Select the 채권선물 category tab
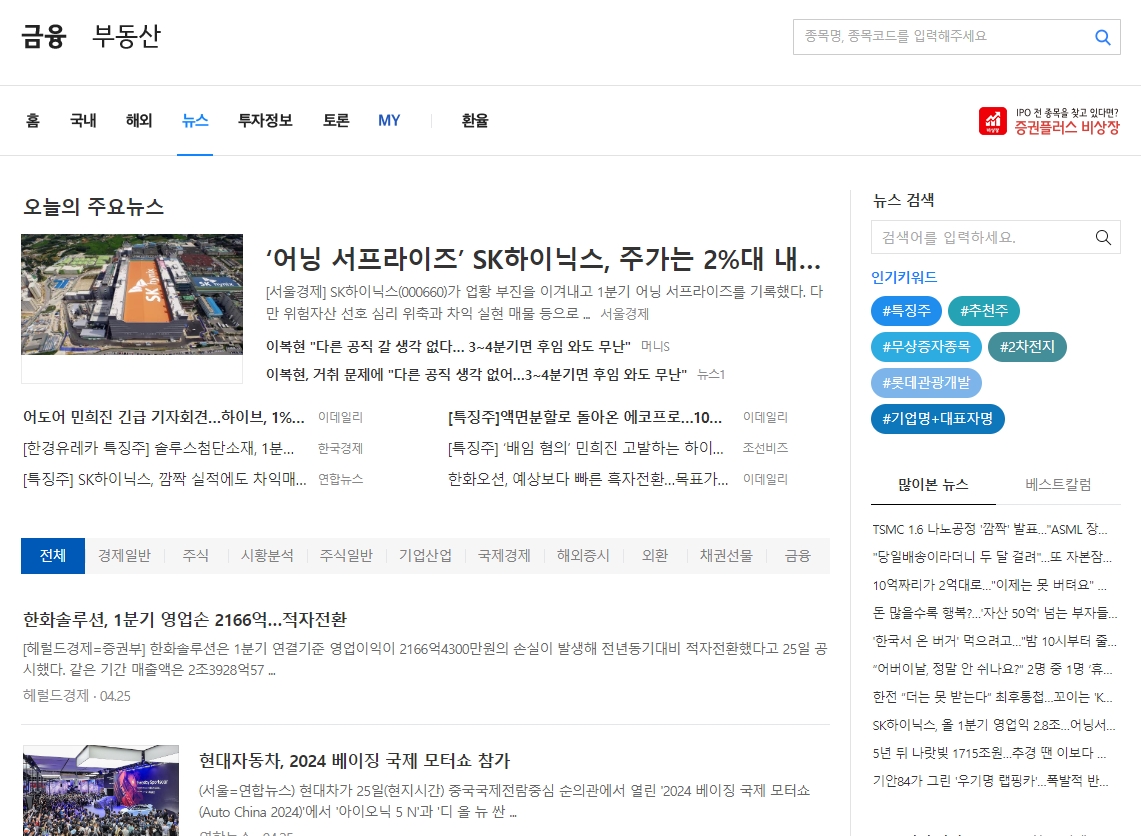 (x=726, y=556)
